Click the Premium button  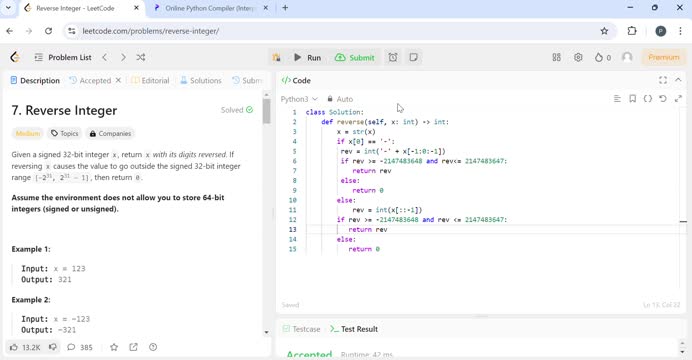click(x=664, y=57)
